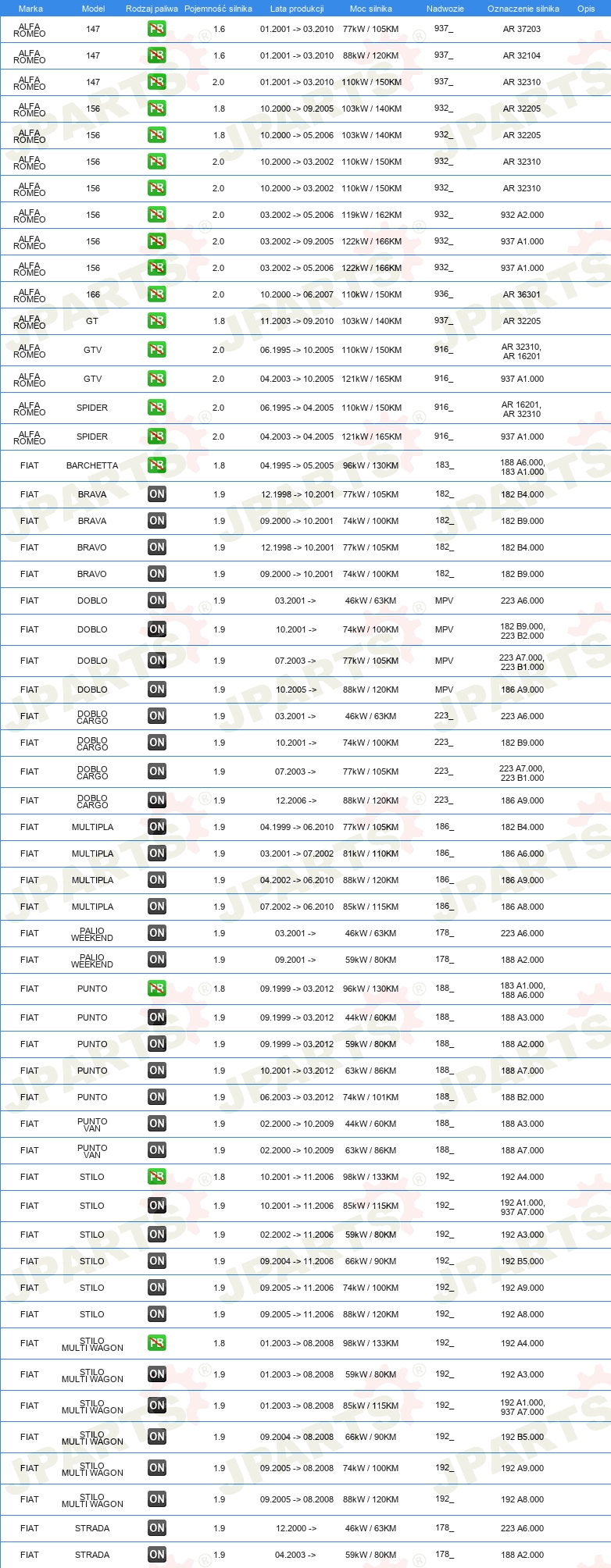This screenshot has width=611, height=1568.
Task: Click the green PB icon in the Punto 1.8 row
Action: pyautogui.click(x=156, y=989)
